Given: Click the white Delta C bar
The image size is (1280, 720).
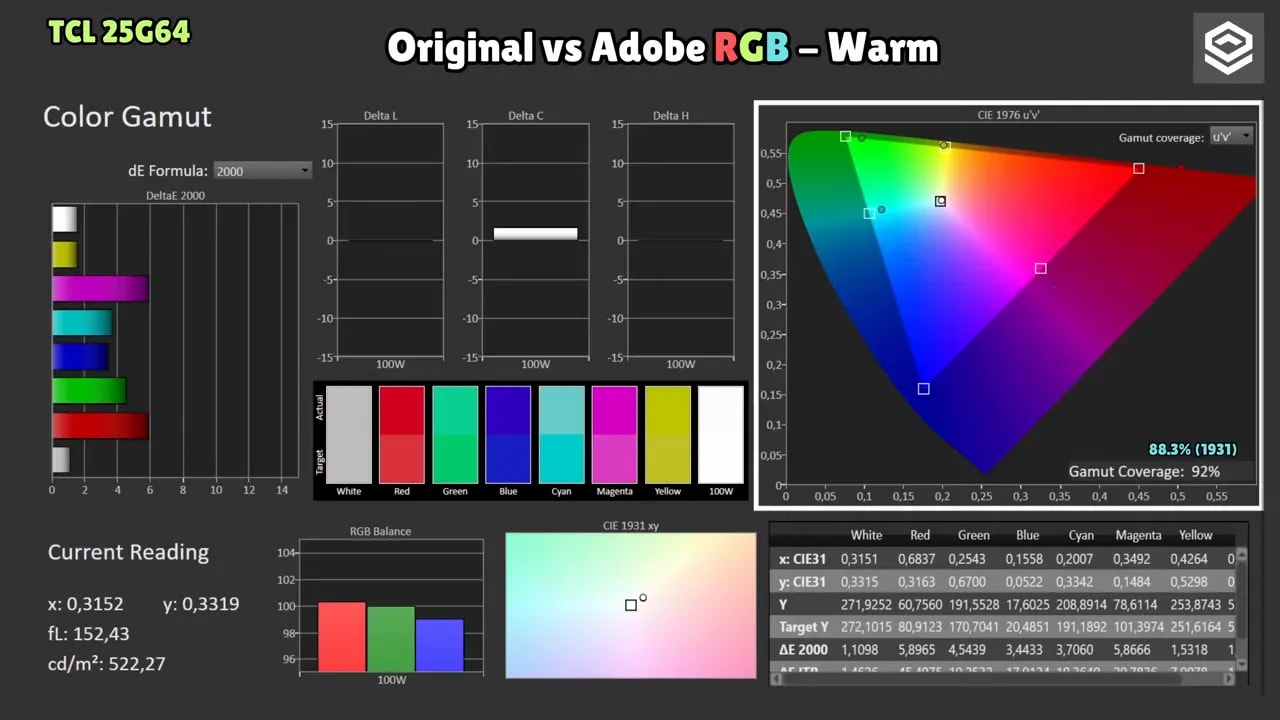Looking at the screenshot, I should coord(535,234).
